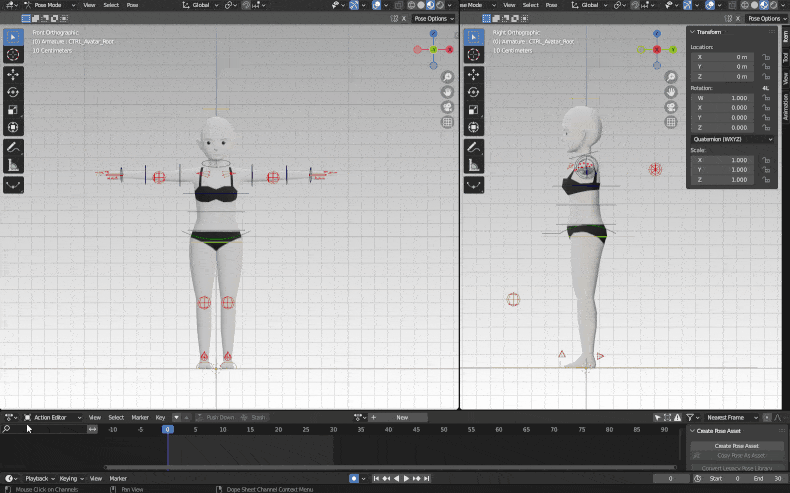Select the Rotate tool in left viewport
Screen dimensions: 790x493
click(x=13, y=92)
